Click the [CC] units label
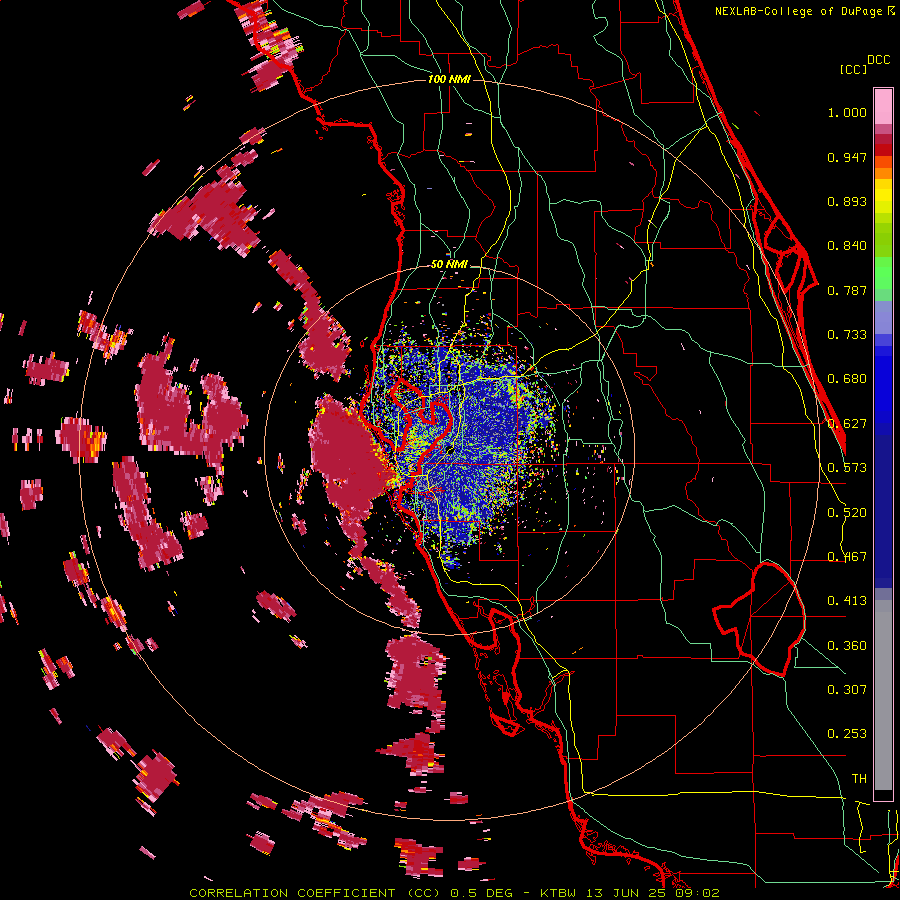The image size is (900, 900). tap(853, 69)
